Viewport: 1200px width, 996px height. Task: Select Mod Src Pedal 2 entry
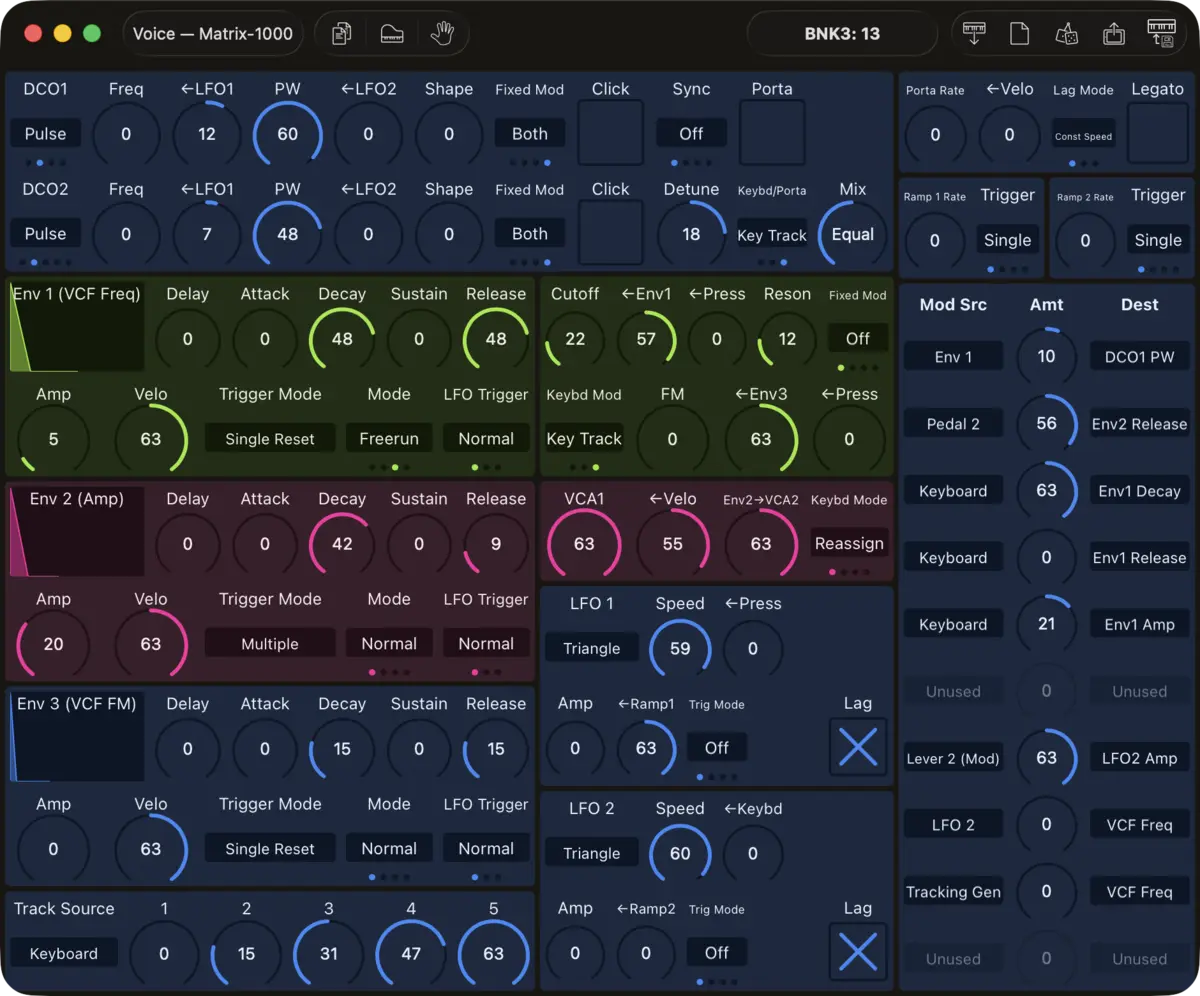[x=953, y=424]
